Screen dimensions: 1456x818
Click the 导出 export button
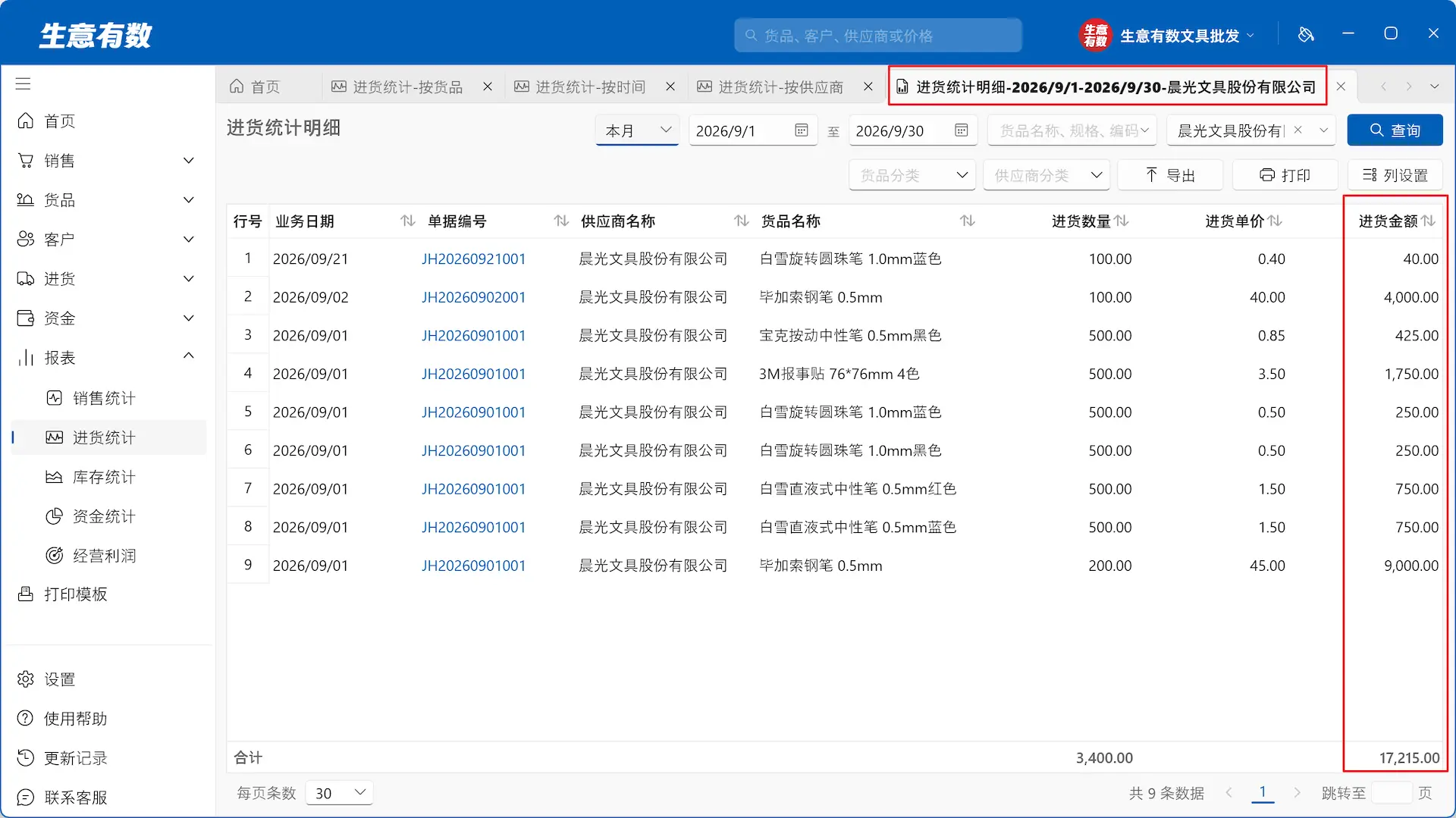[x=1170, y=175]
